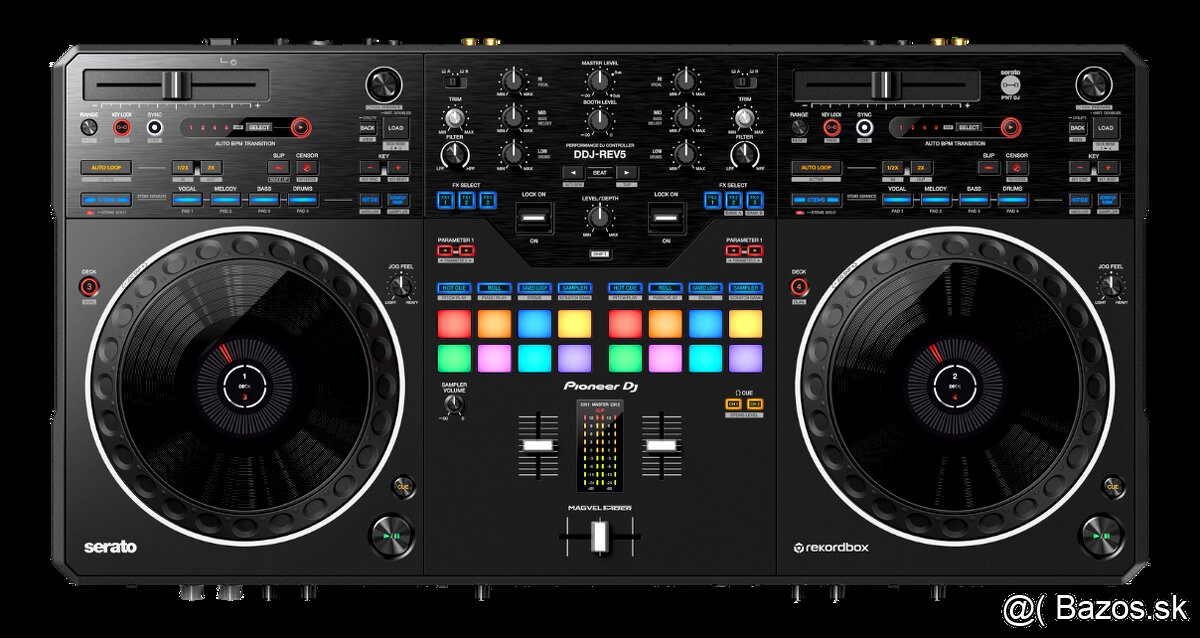
Task: Click left deck STEMS button
Action: pyautogui.click(x=105, y=200)
